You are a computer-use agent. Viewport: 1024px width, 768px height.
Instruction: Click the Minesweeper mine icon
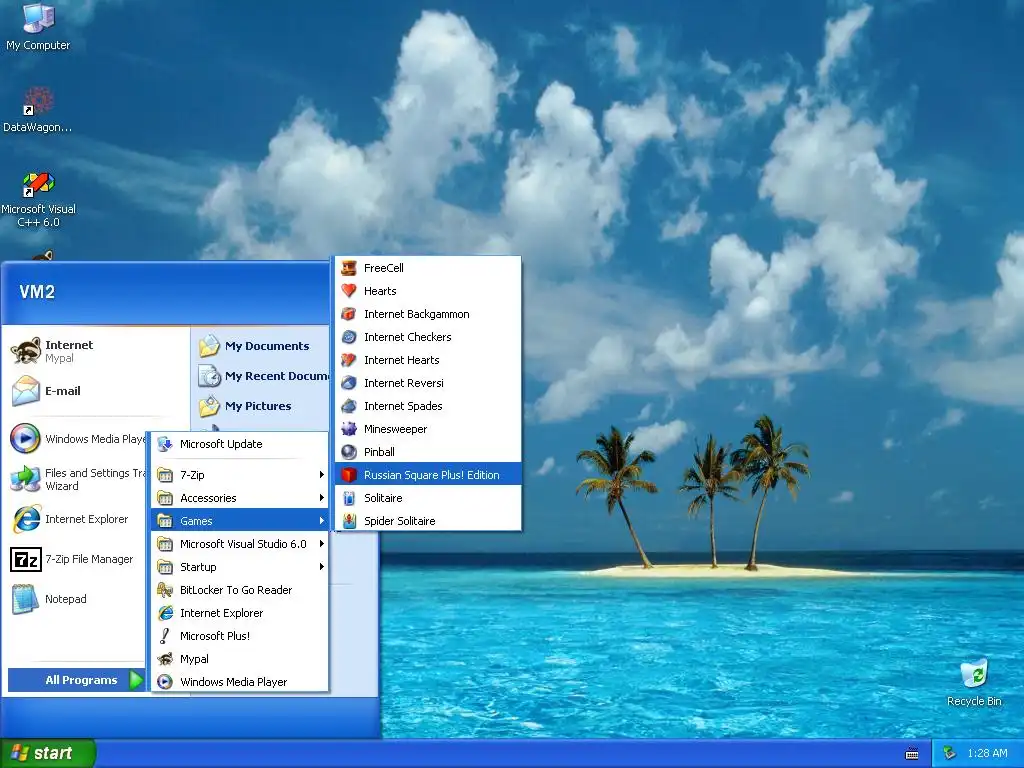tap(349, 429)
